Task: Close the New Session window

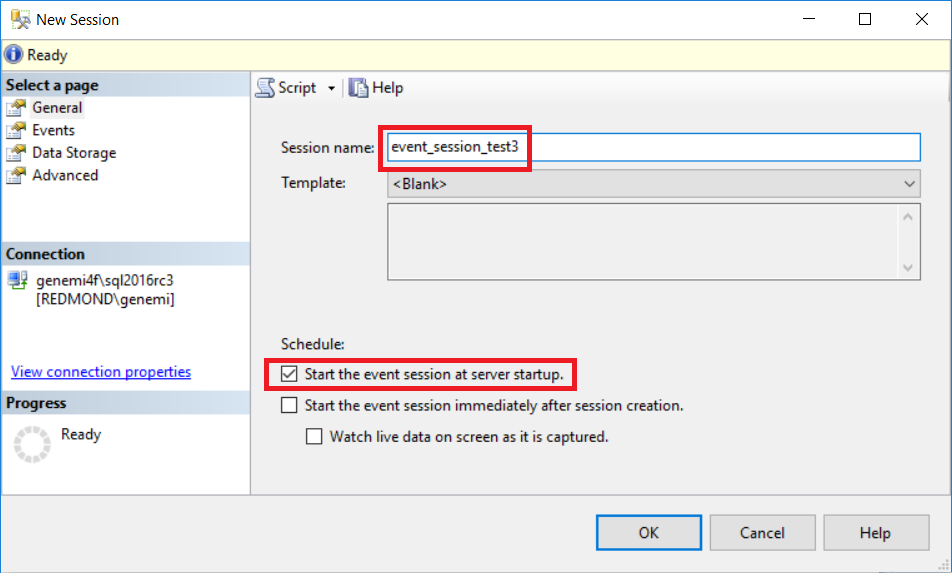Action: click(922, 19)
